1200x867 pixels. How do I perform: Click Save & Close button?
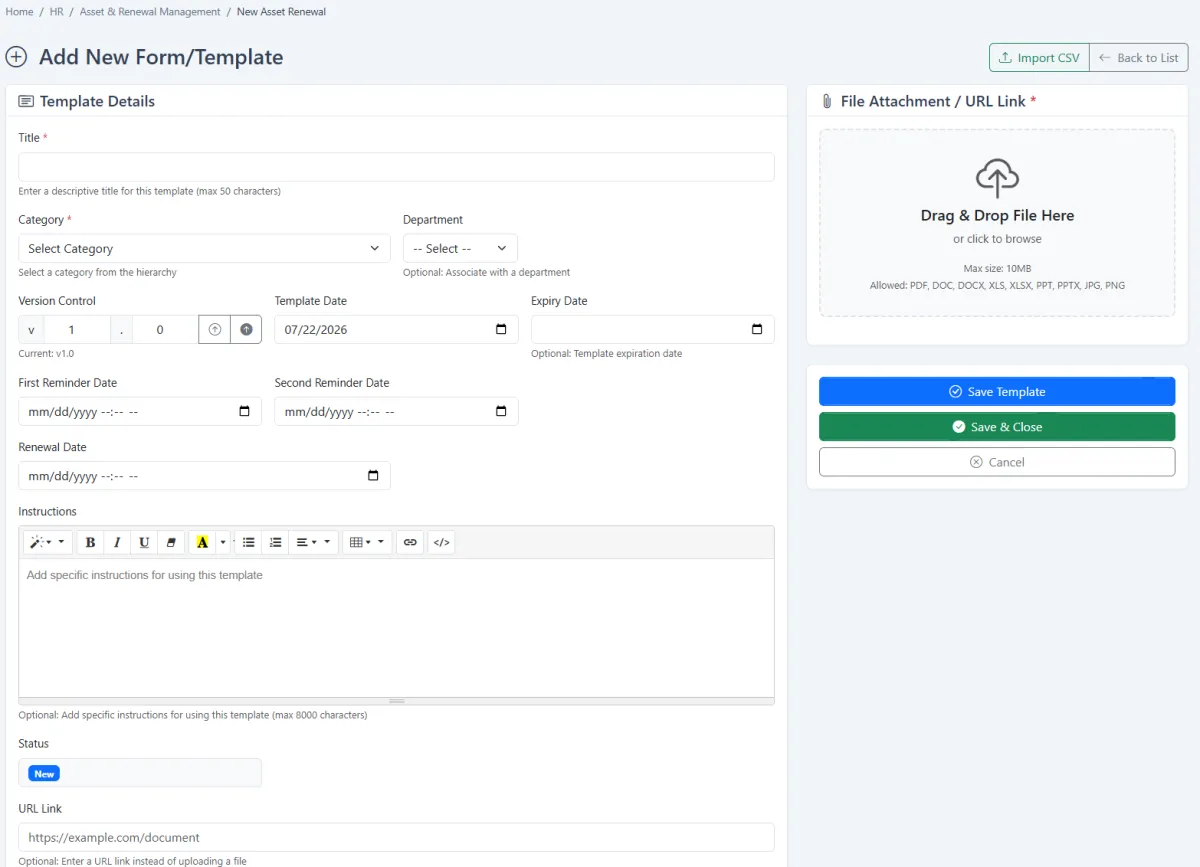997,427
